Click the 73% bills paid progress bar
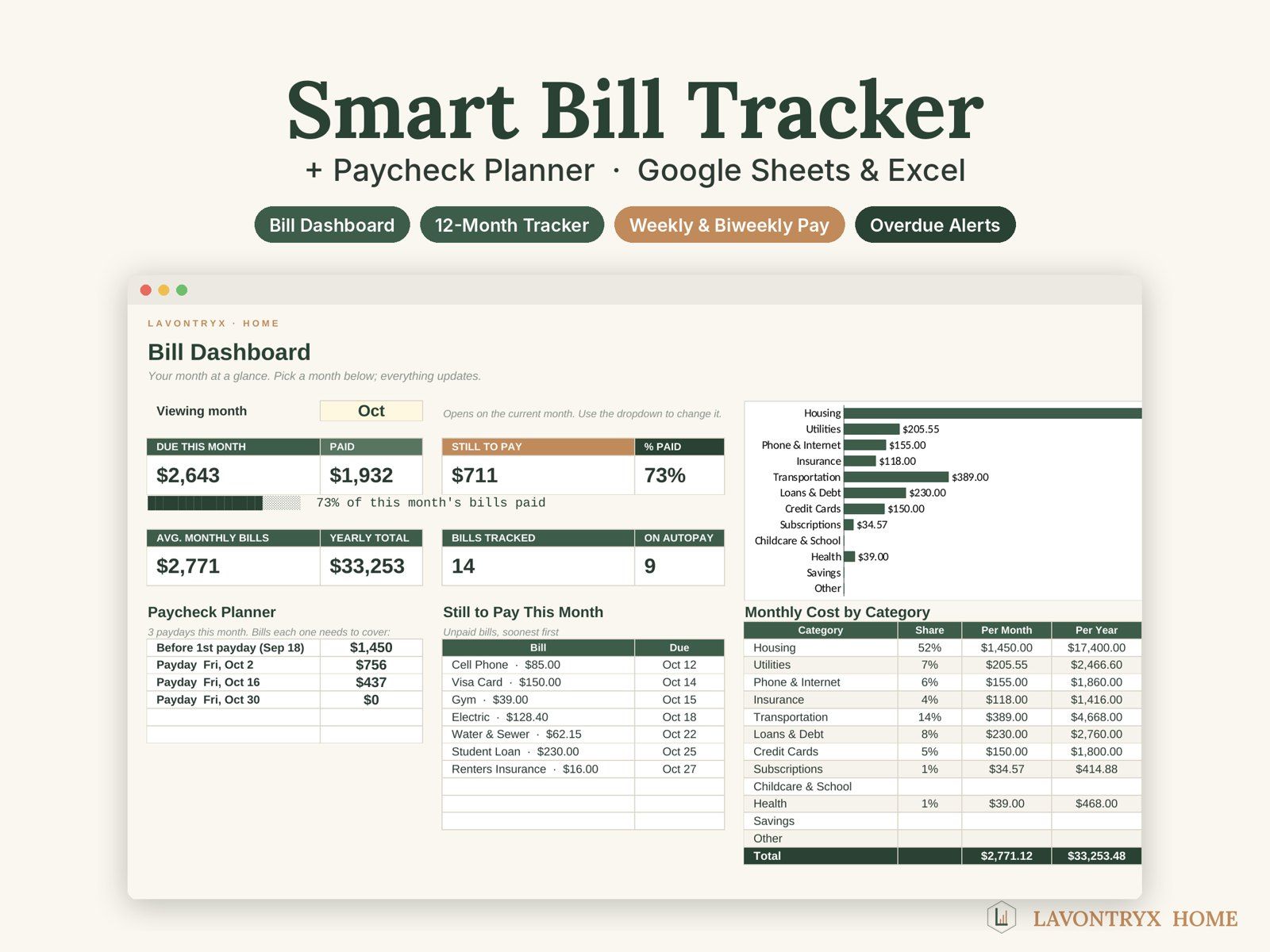Image resolution: width=1270 pixels, height=952 pixels. pyautogui.click(x=224, y=503)
